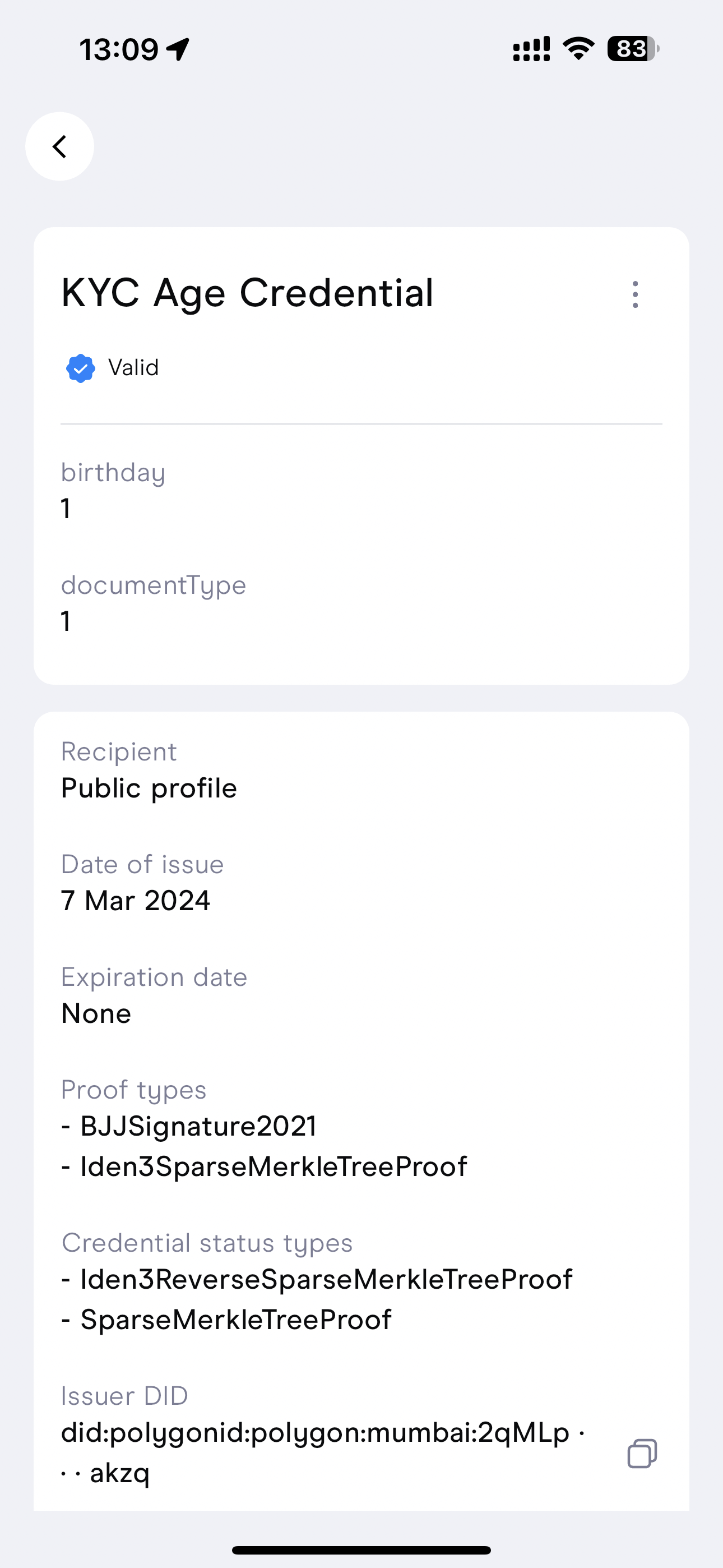Tap the Wi-Fi status icon
This screenshot has height=1568, width=723.
coord(578,49)
